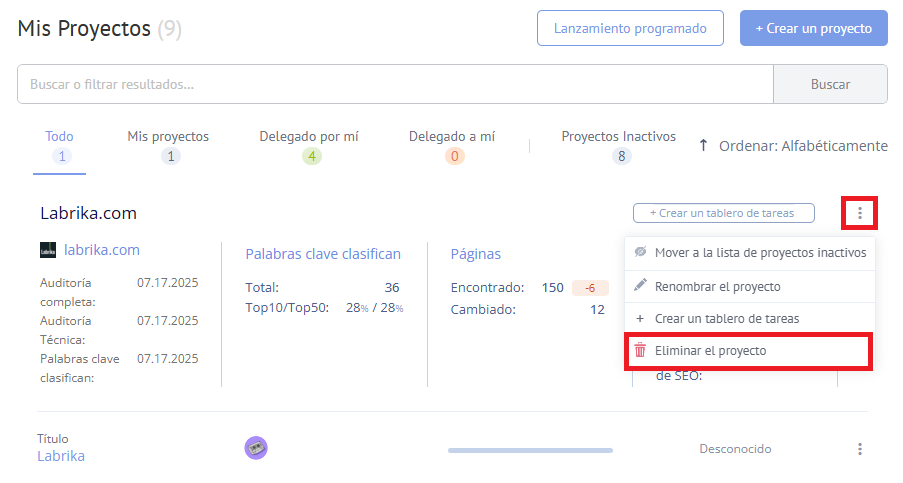
Task: Switch to the Todo tab
Action: tap(59, 146)
